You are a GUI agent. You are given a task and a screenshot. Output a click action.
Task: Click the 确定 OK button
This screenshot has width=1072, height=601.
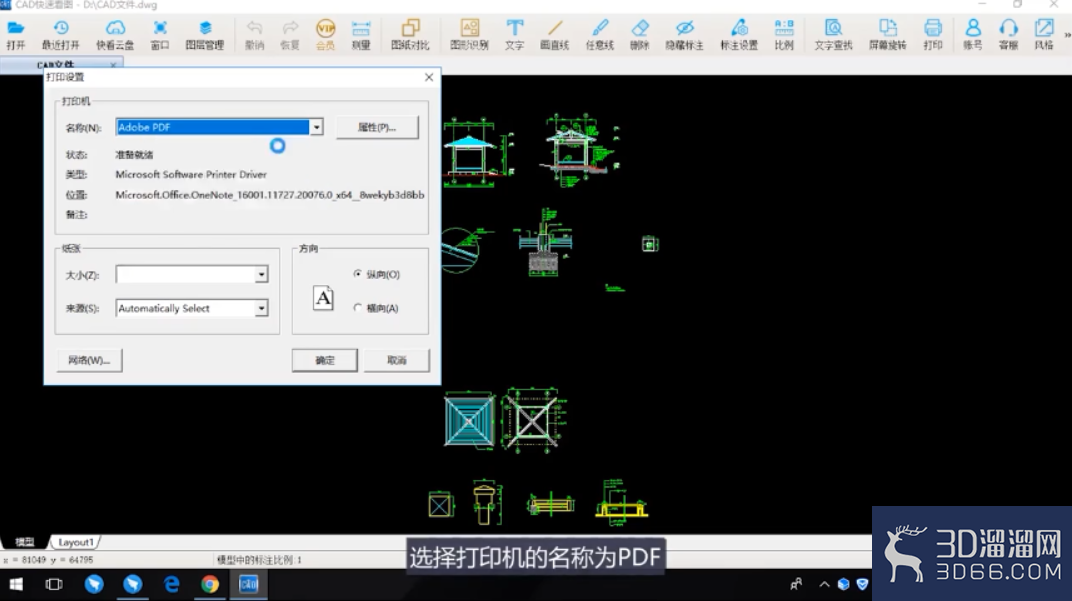tap(325, 360)
